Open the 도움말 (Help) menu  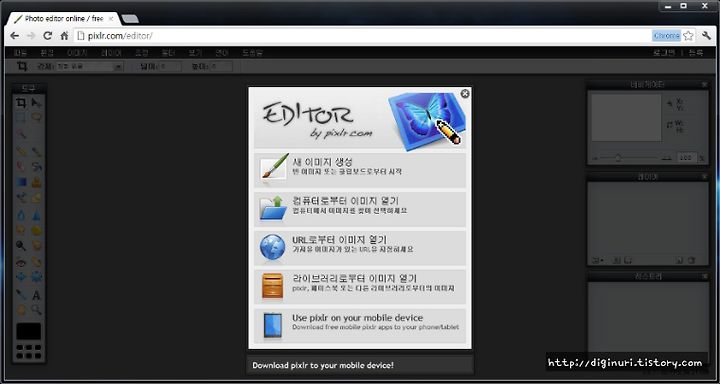coord(252,53)
